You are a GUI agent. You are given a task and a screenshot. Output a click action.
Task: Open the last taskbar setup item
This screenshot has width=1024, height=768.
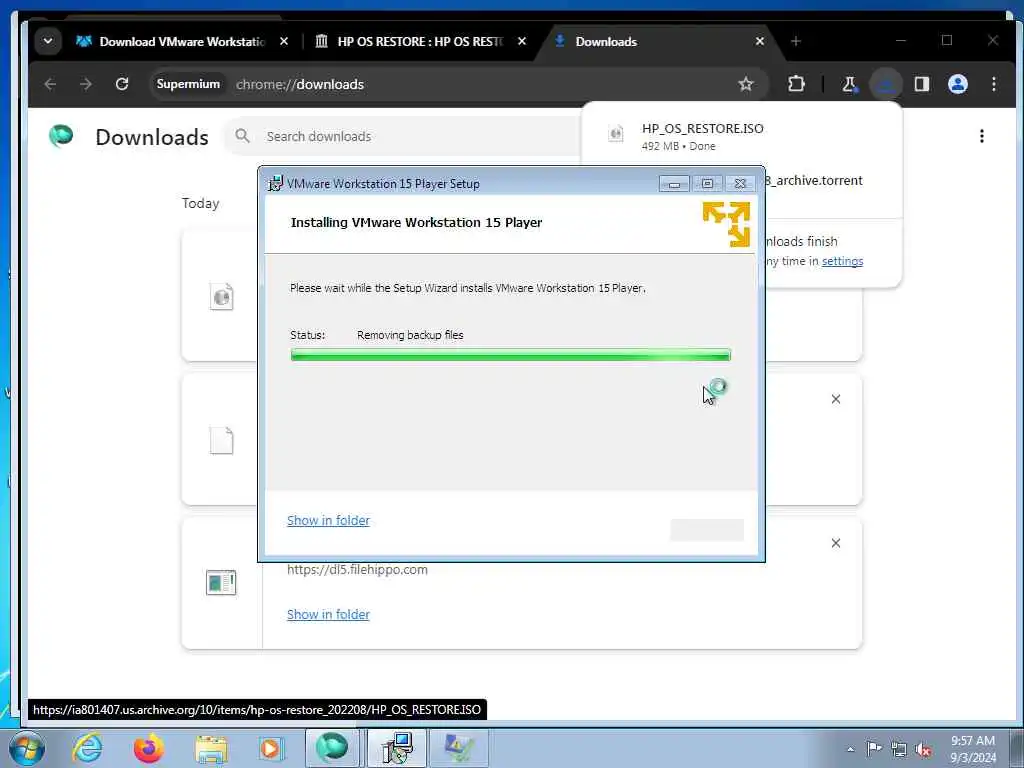pos(459,748)
